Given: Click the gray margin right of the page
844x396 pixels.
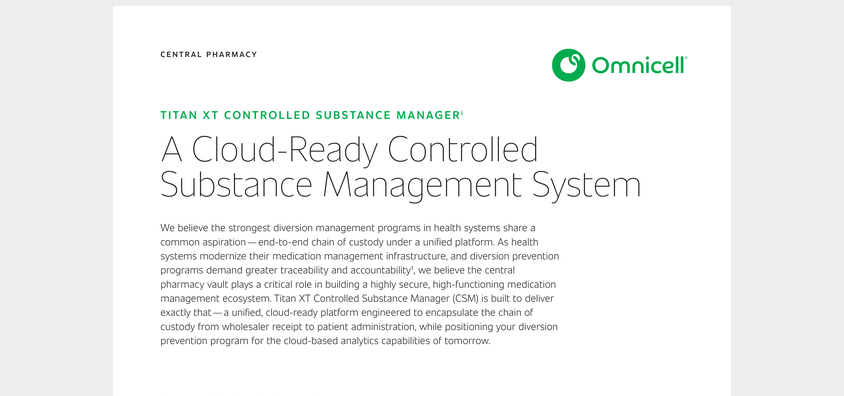Looking at the screenshot, I should [x=787, y=198].
